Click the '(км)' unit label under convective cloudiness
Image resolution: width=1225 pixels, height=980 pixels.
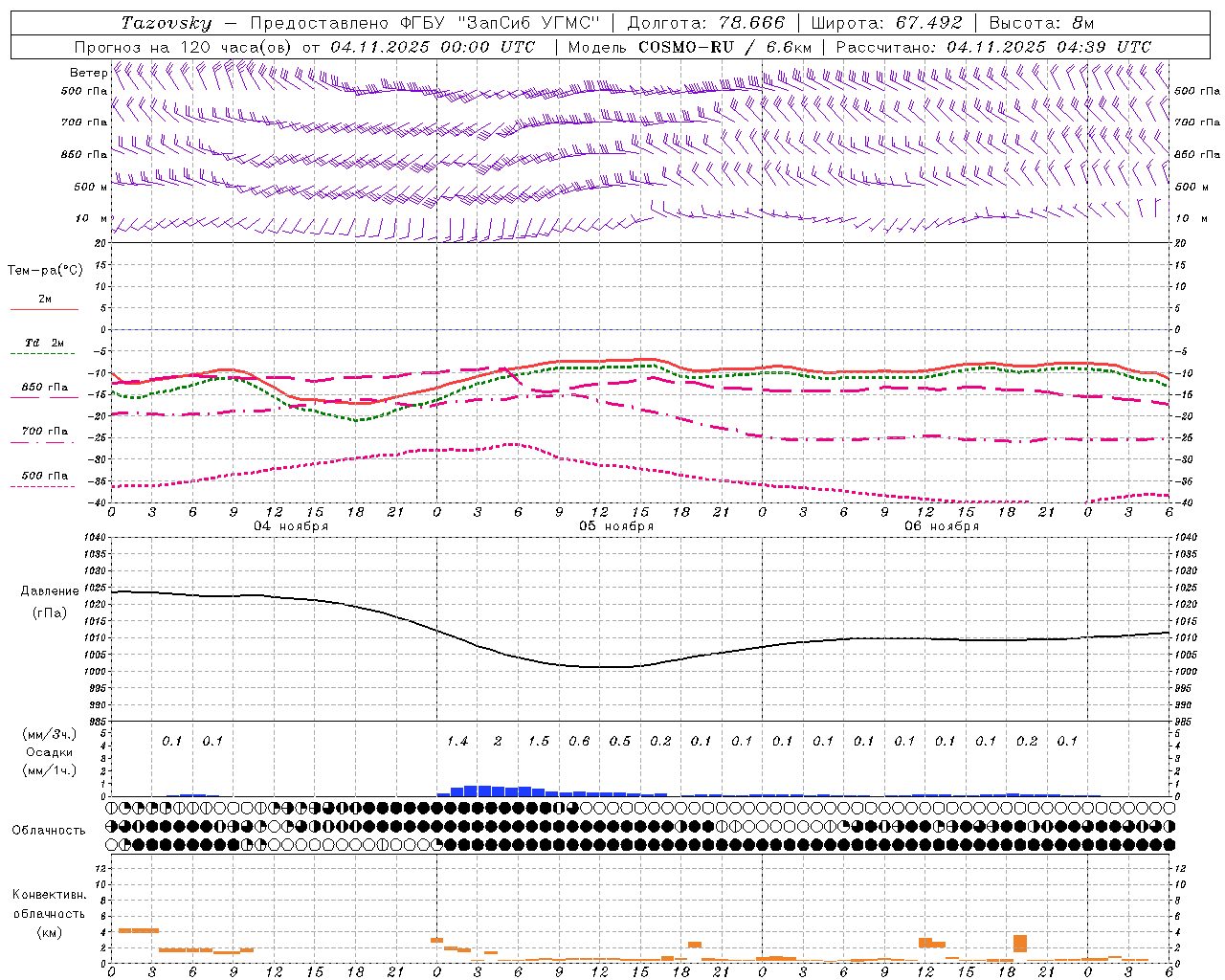pyautogui.click(x=49, y=932)
